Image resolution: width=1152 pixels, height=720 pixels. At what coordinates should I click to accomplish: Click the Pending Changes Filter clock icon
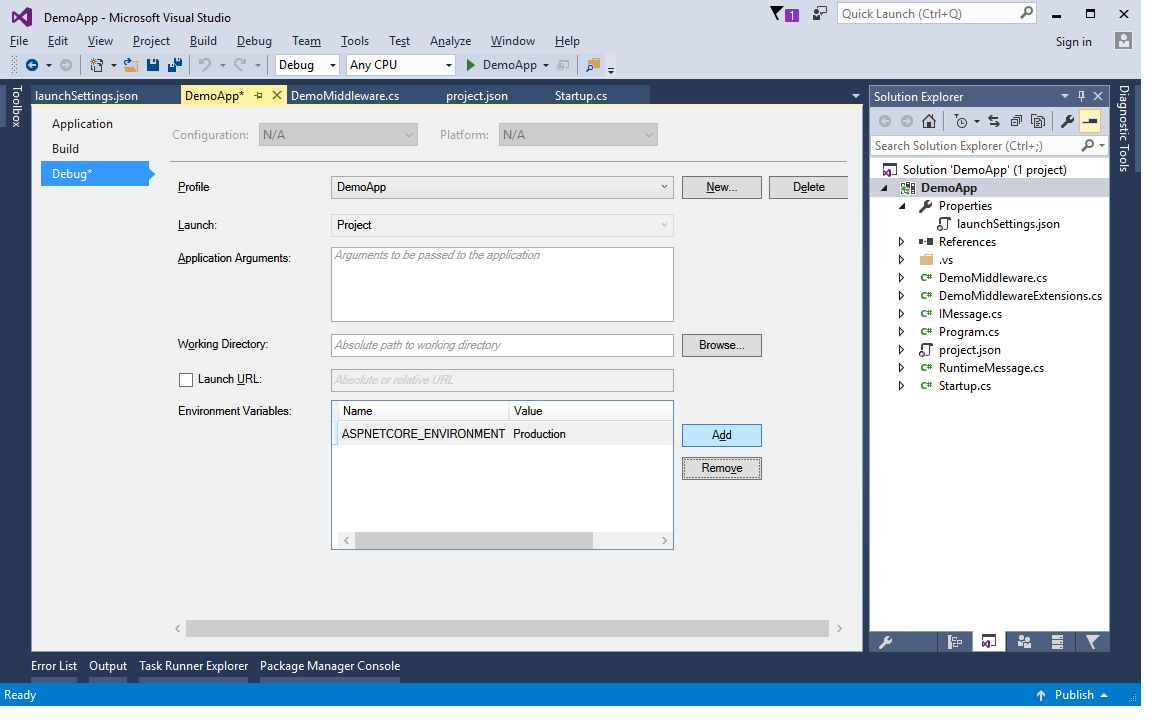click(x=961, y=121)
